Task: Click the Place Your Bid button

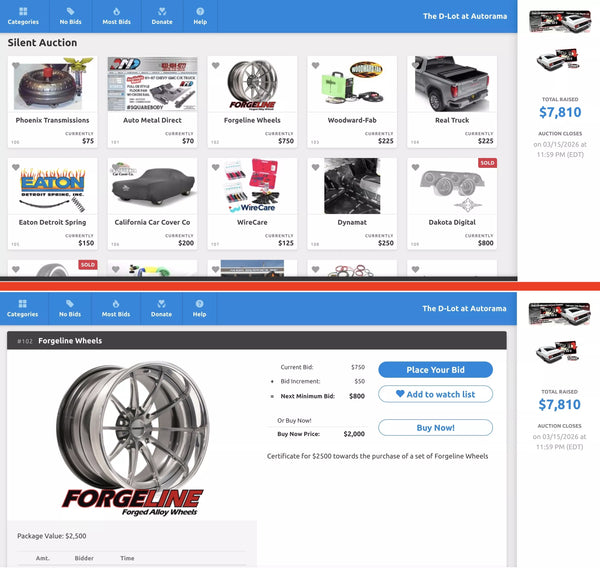Action: pos(435,370)
